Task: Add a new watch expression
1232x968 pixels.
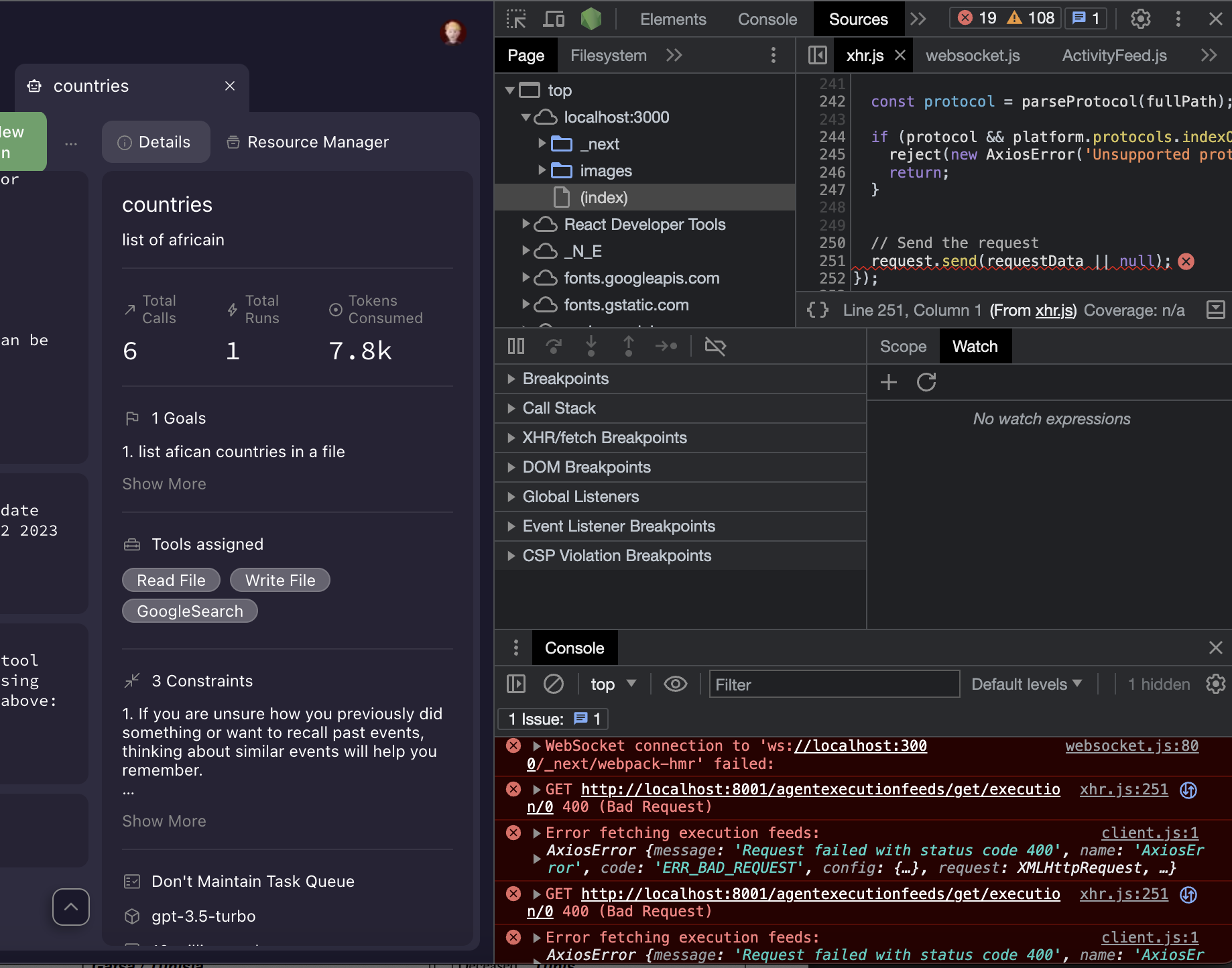Action: click(888, 382)
